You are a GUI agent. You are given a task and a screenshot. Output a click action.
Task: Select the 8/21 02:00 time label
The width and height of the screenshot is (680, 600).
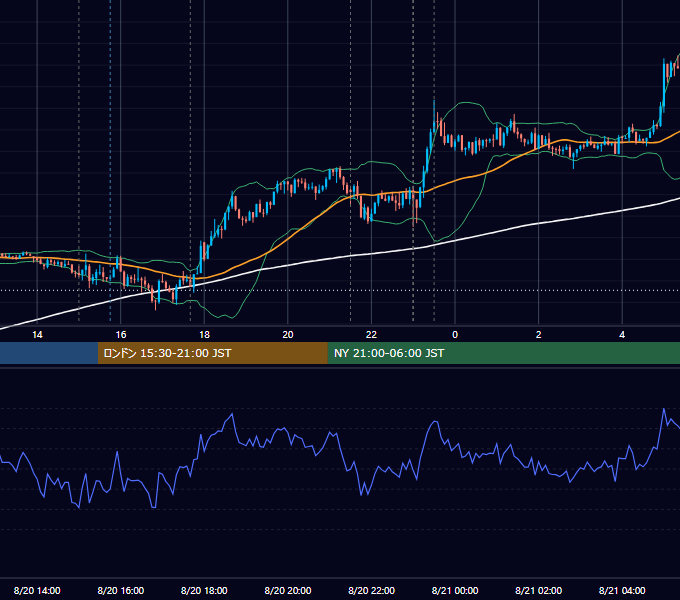click(539, 590)
